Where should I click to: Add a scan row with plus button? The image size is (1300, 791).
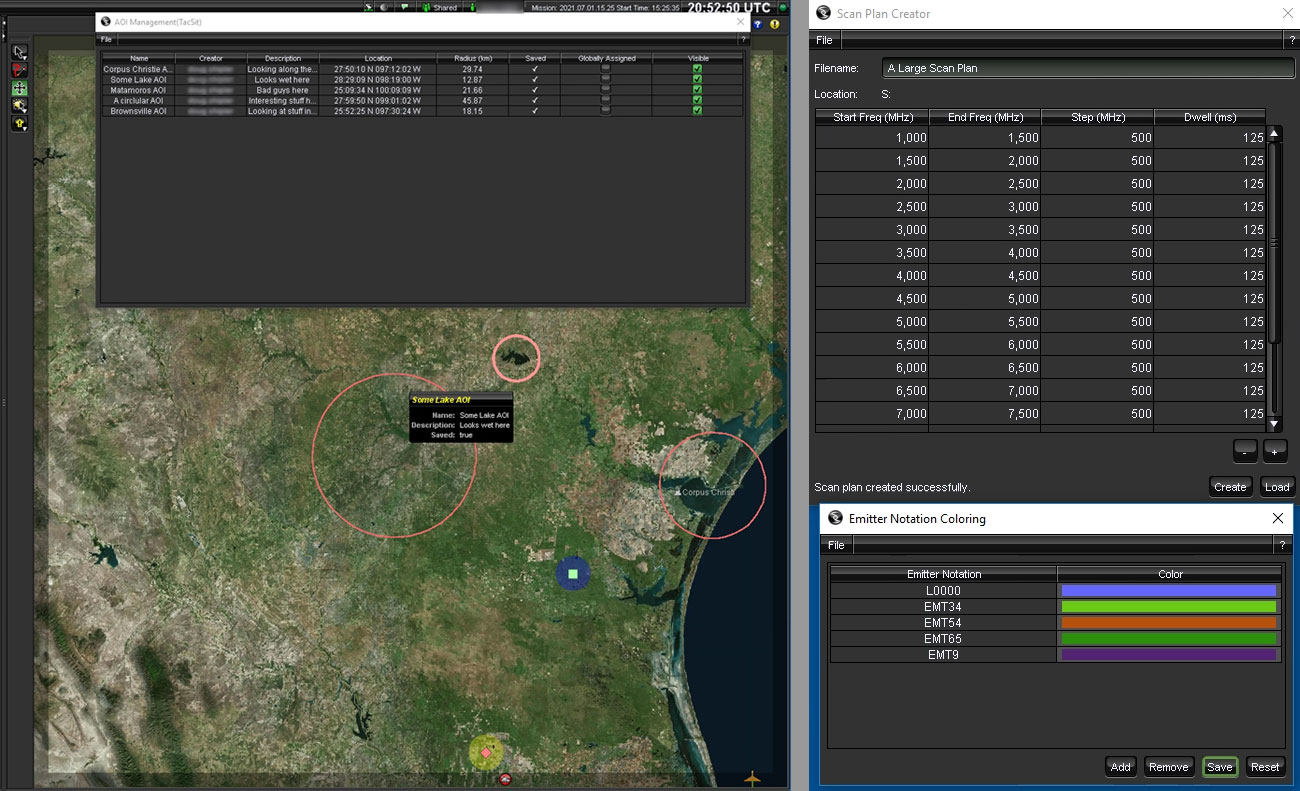[x=1275, y=451]
